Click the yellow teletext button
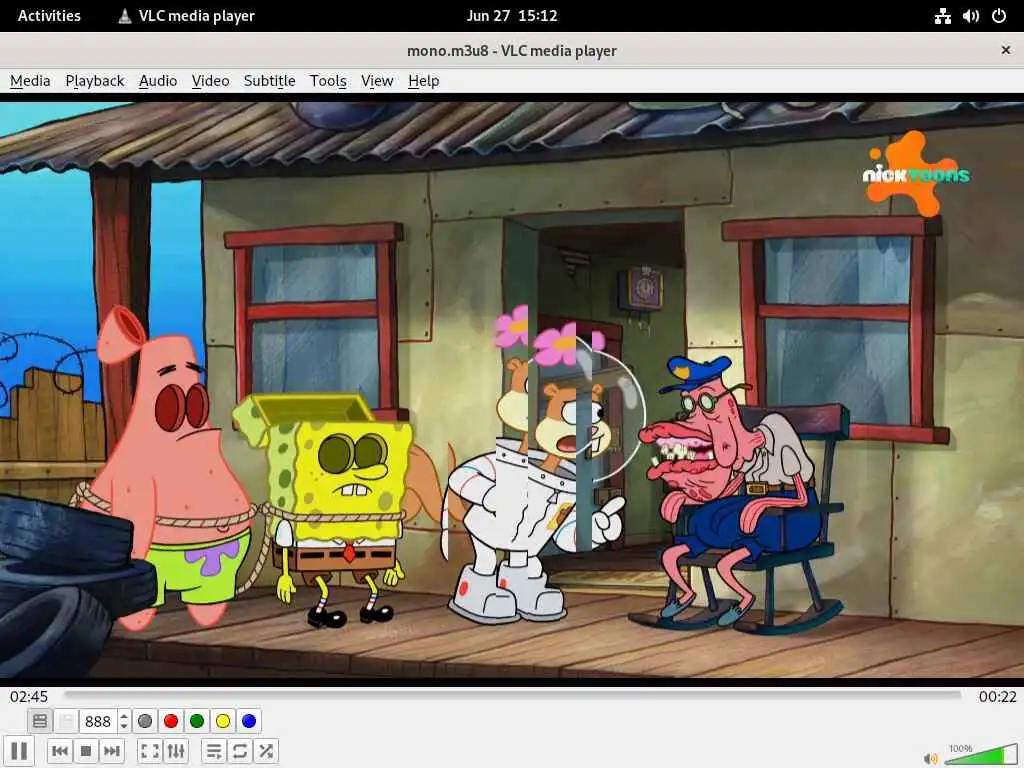 (x=223, y=721)
